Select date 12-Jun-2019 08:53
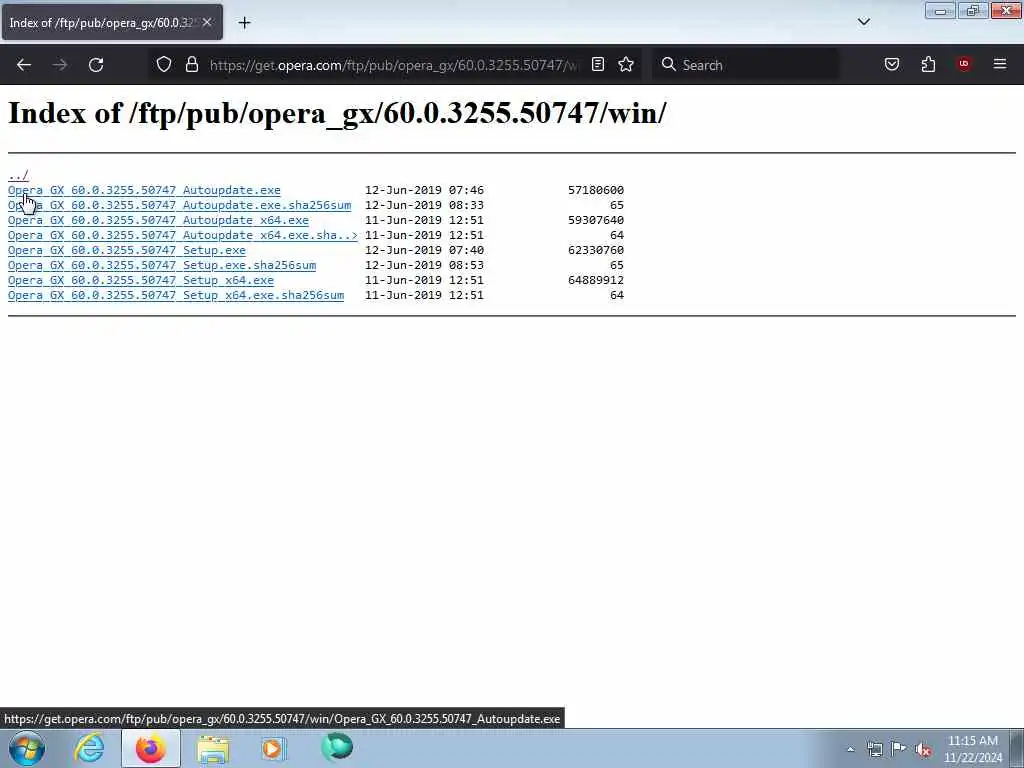This screenshot has width=1024, height=768. [424, 265]
